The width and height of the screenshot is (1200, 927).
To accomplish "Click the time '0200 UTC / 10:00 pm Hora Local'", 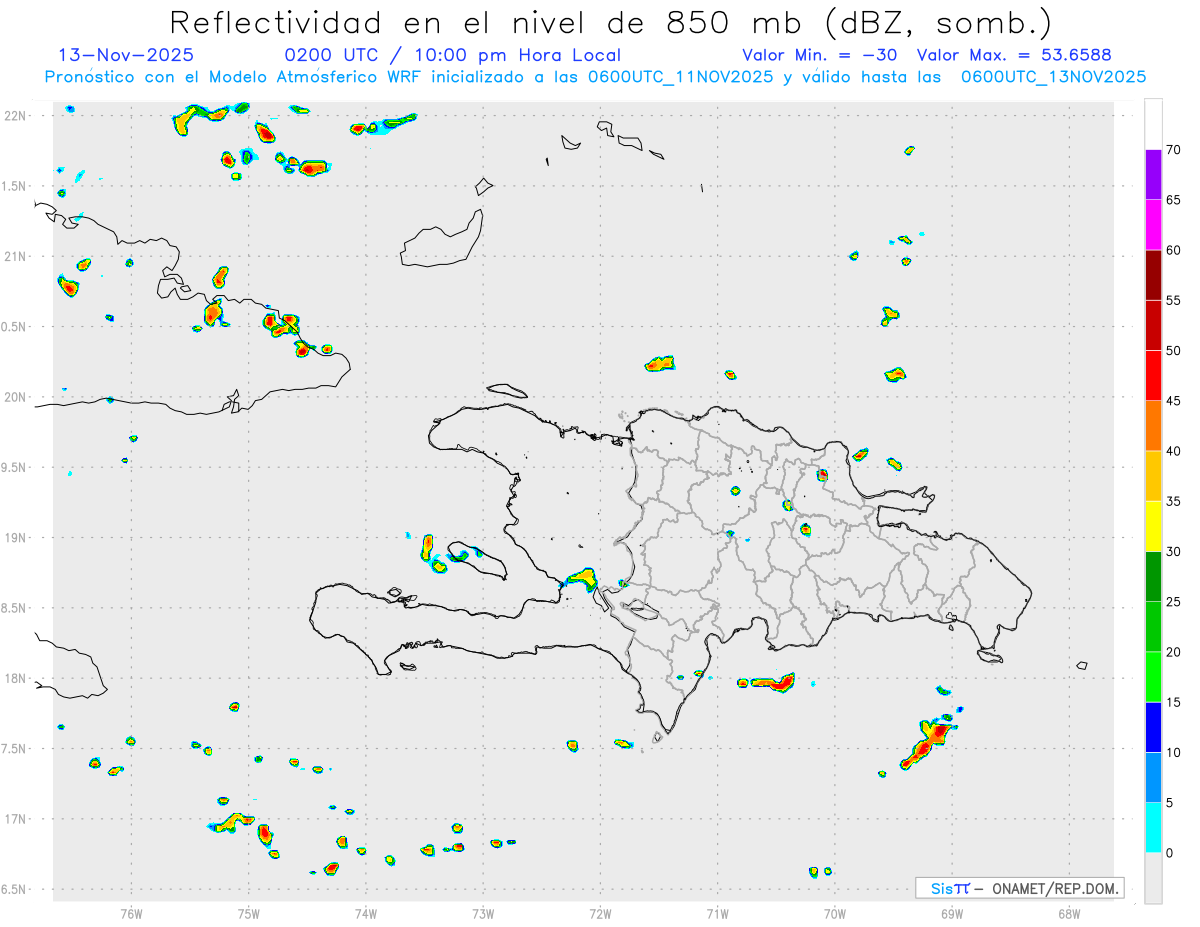I will [x=453, y=56].
